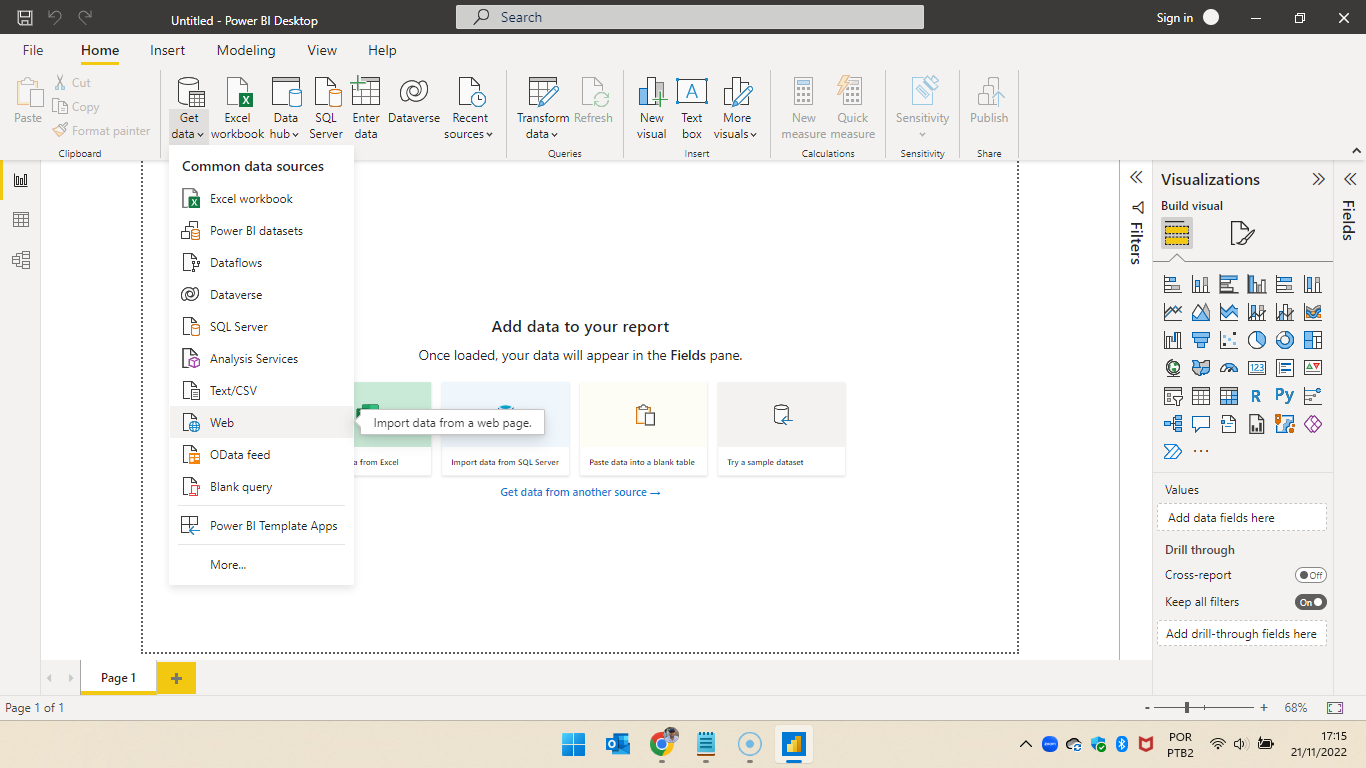Select the line chart visual
Screen dimensions: 1366x768
[1173, 312]
